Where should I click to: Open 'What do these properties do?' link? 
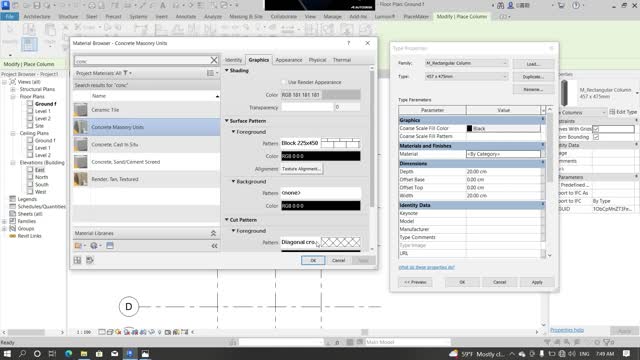pyautogui.click(x=427, y=267)
